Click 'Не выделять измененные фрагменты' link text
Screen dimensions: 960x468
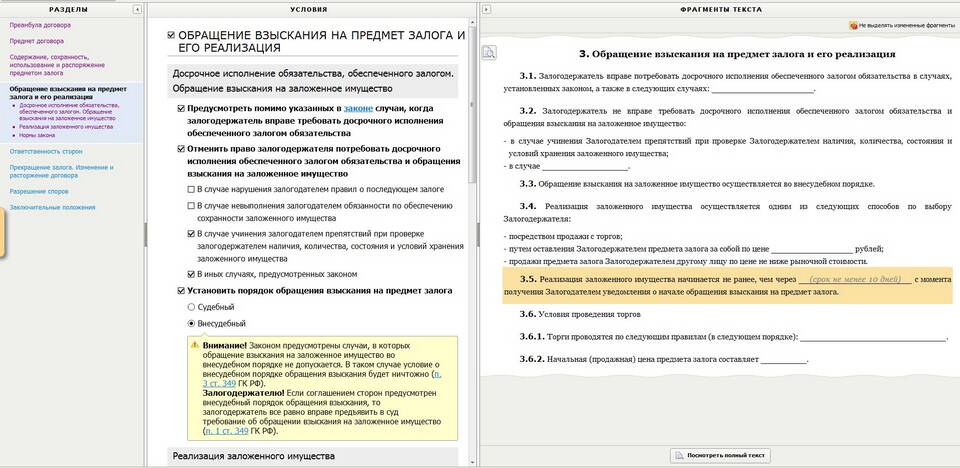[906, 26]
